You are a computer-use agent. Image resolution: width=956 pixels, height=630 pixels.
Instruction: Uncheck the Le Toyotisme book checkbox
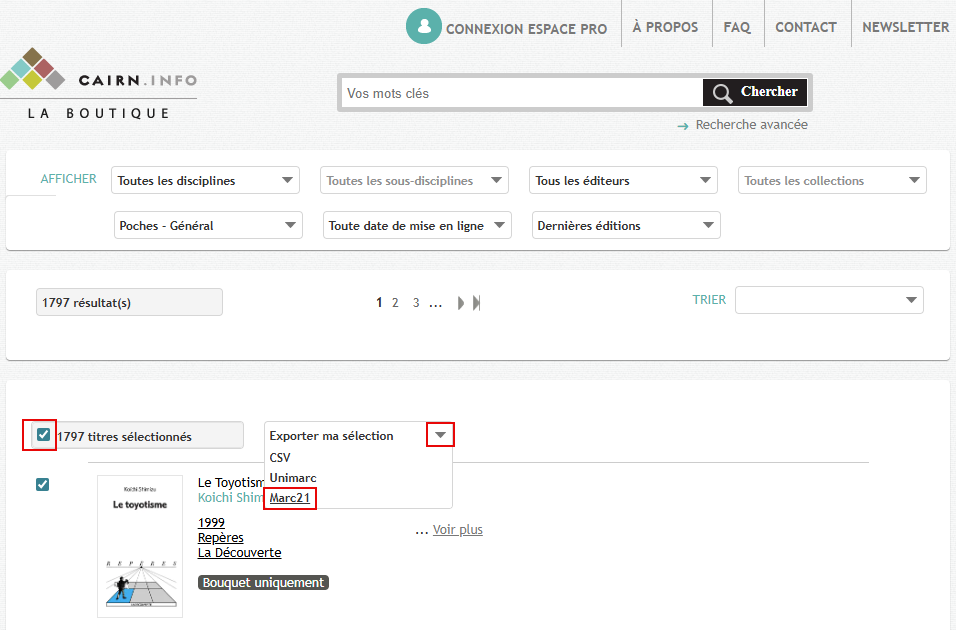[42, 485]
